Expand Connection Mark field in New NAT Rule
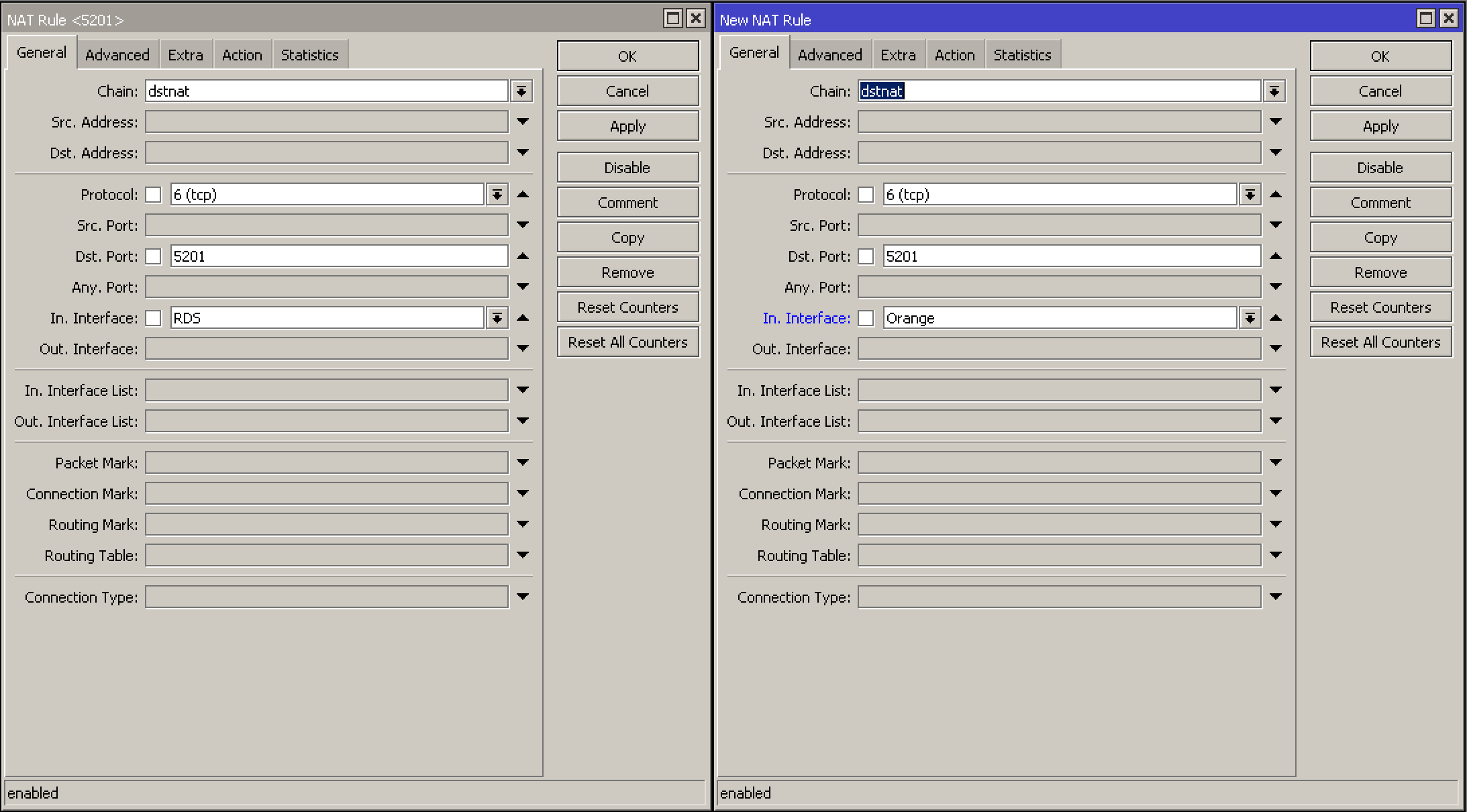 1276,493
